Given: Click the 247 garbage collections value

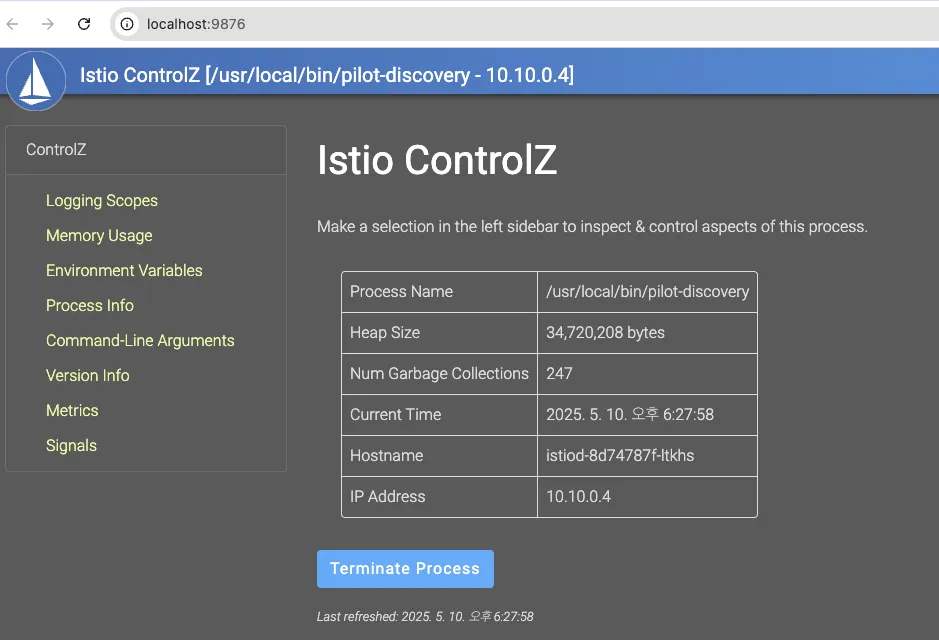Looking at the screenshot, I should pos(647,374).
